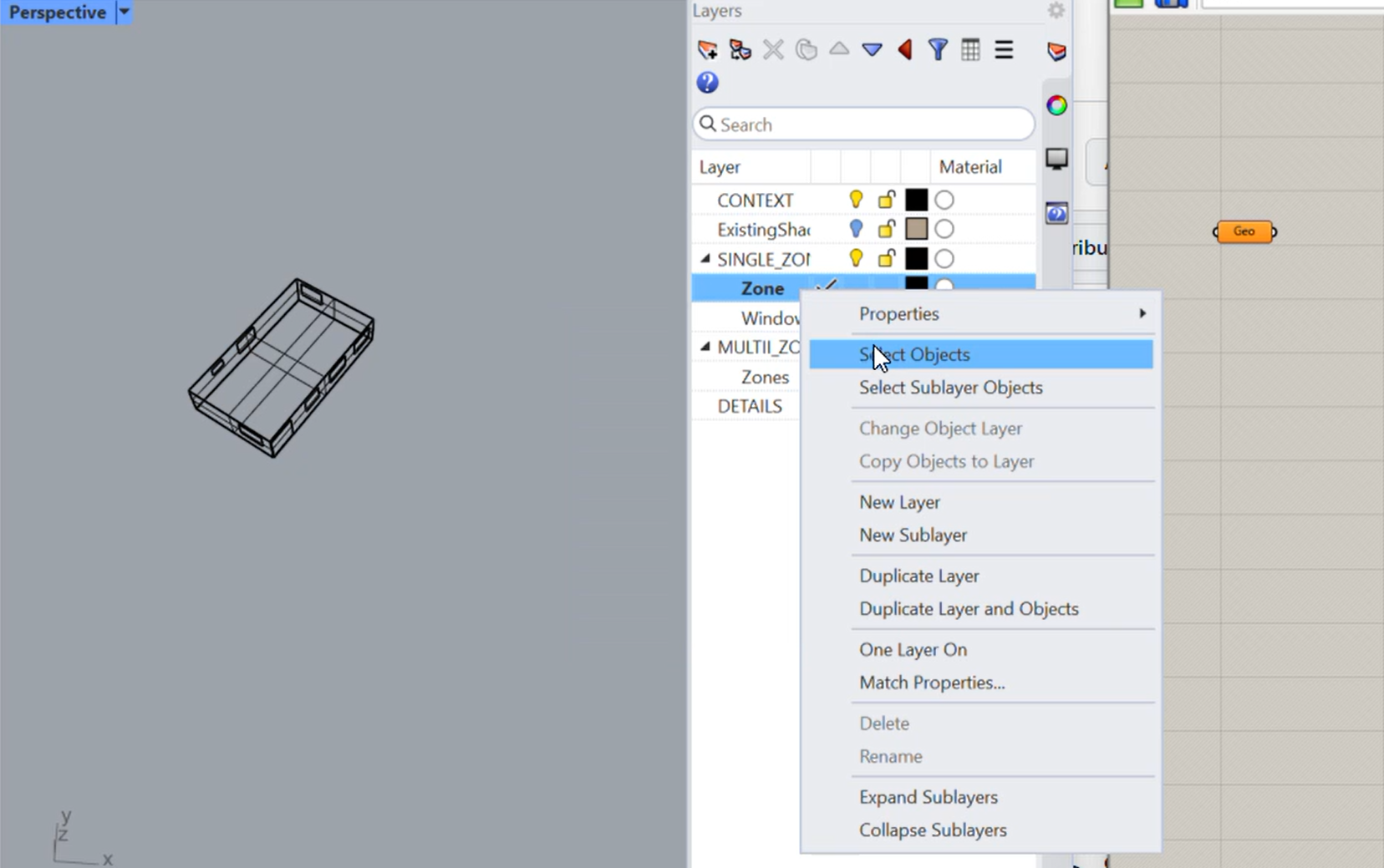
Task: Toggle the lock on SINGLE_ZONE layer
Action: coord(886,258)
